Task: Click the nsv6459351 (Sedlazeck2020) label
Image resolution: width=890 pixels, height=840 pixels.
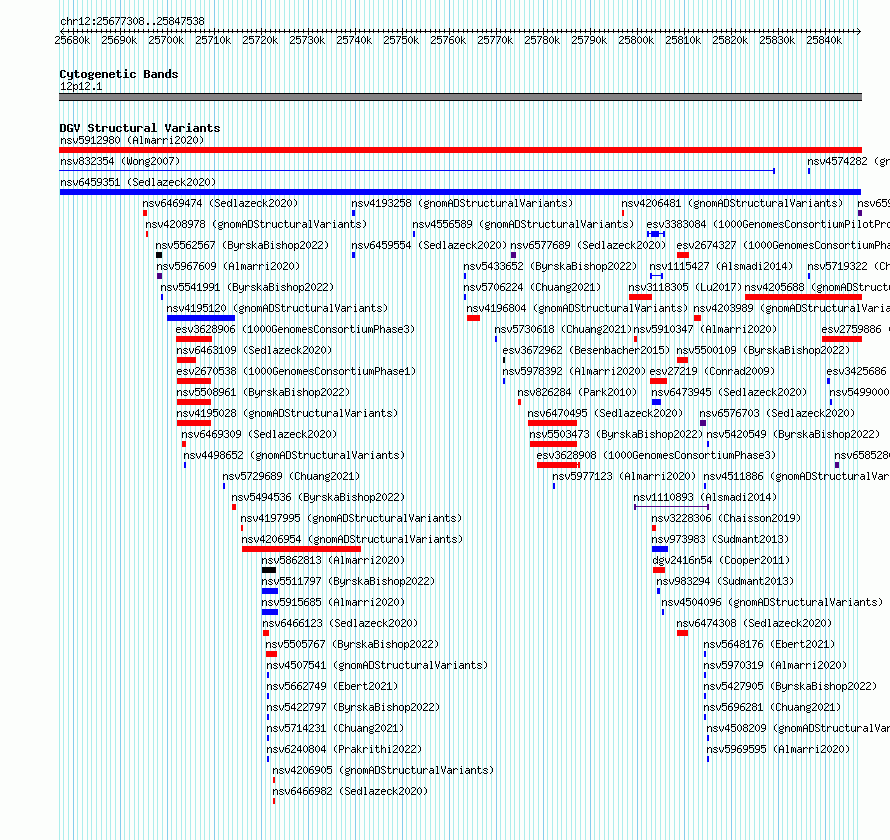Action: coord(138,182)
